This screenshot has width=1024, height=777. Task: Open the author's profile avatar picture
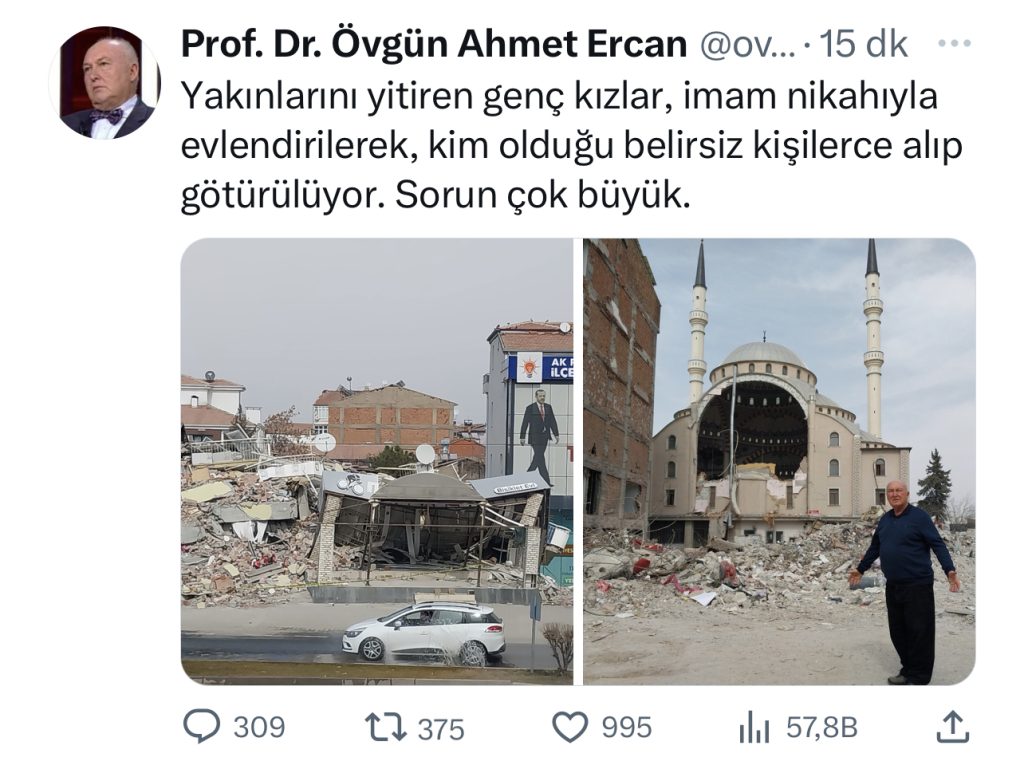105,83
